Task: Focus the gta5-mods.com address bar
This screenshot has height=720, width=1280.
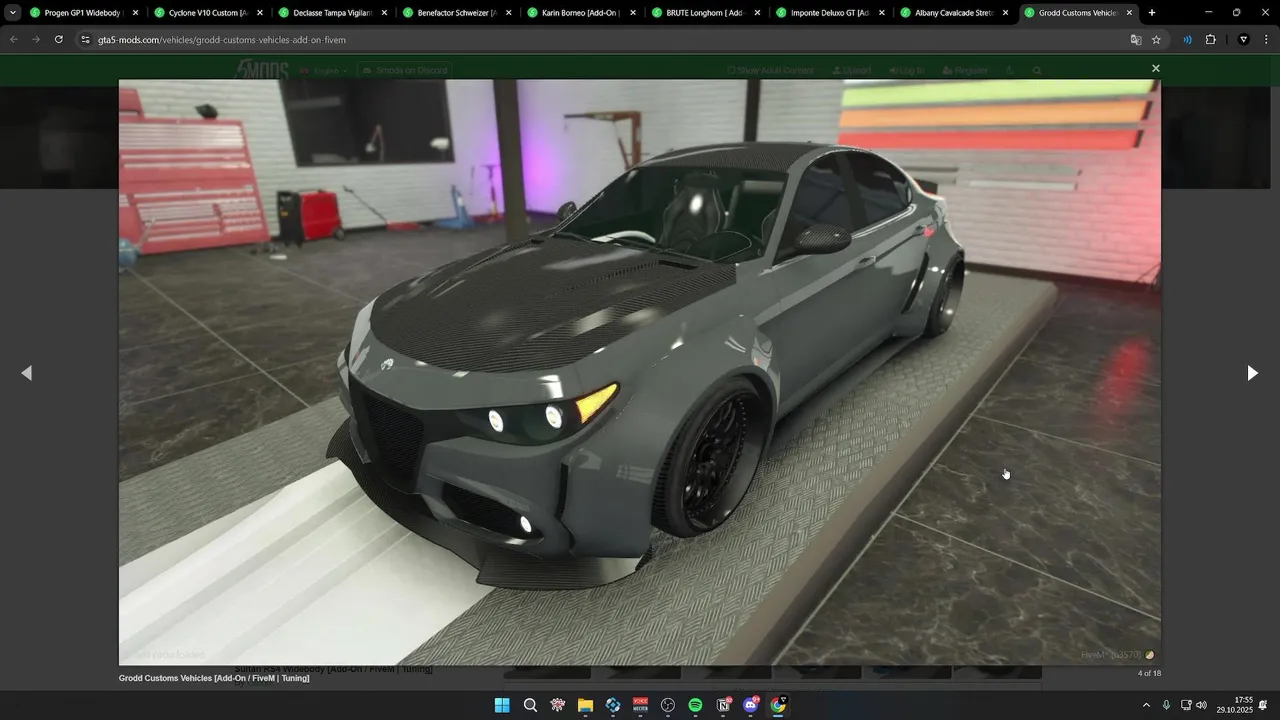Action: pos(600,39)
